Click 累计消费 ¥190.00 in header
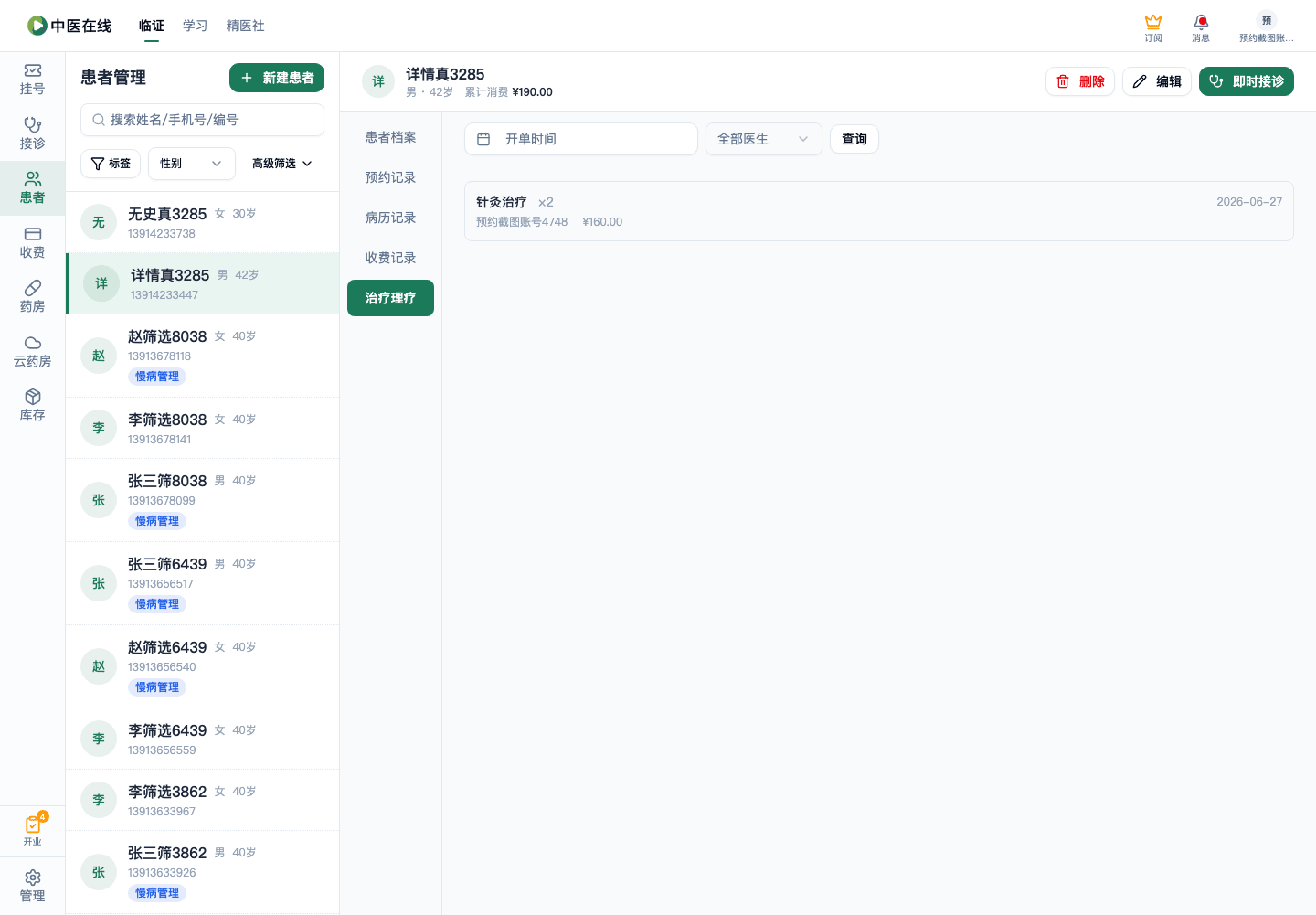The height and width of the screenshot is (915, 1316). coord(509,92)
